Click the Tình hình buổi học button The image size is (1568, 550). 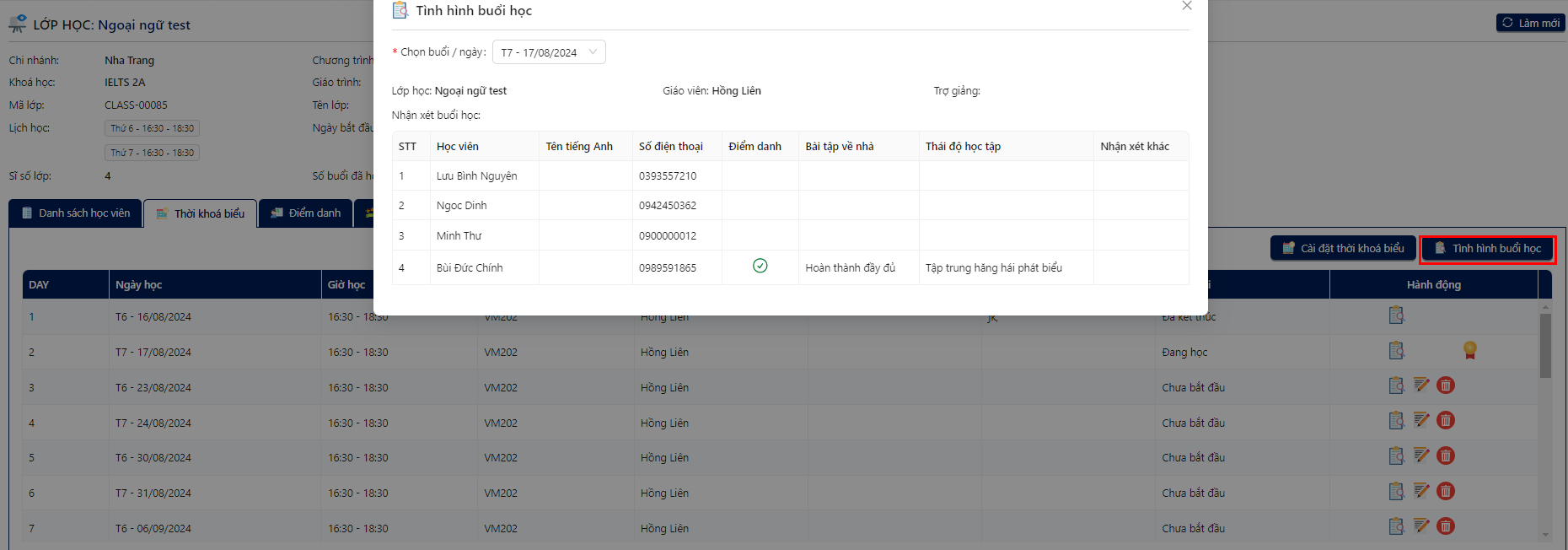[x=1488, y=248]
